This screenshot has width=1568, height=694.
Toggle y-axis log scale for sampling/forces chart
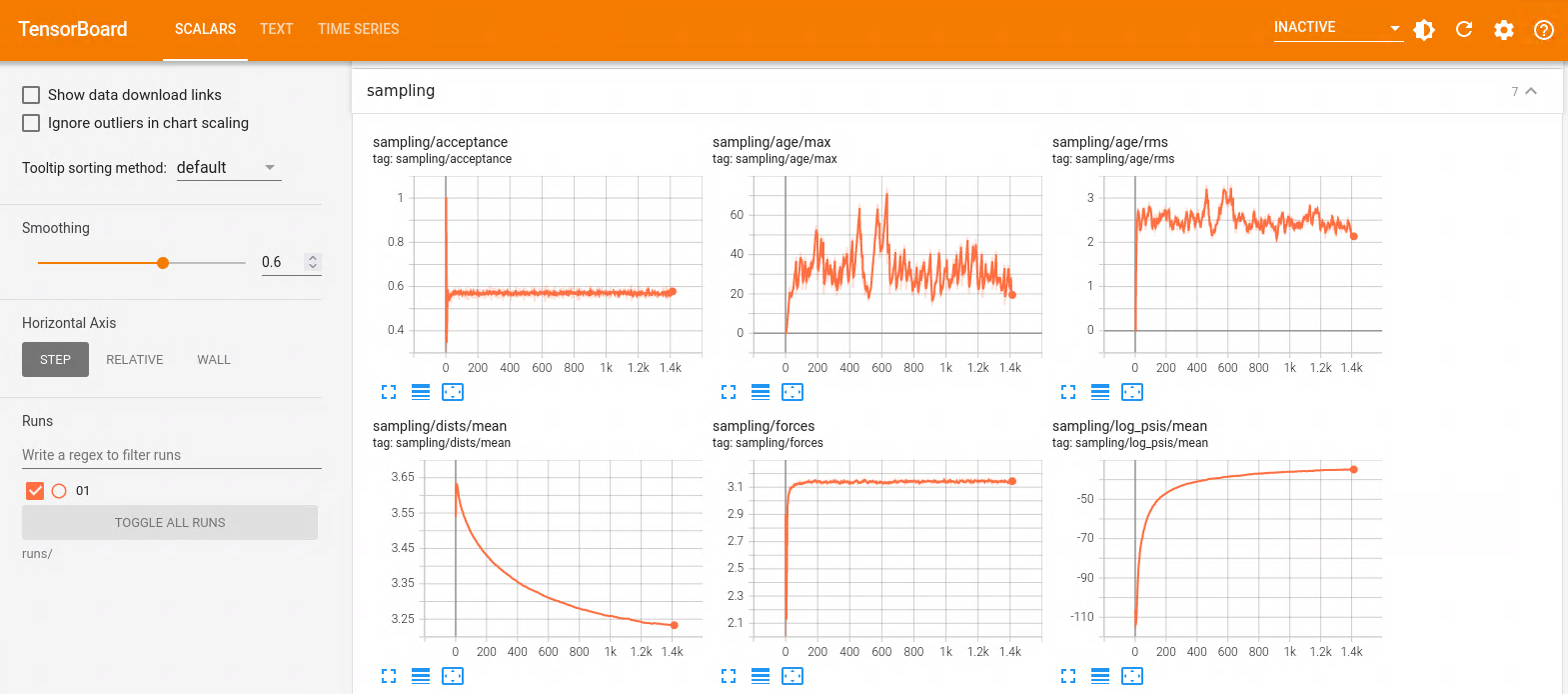tap(761, 676)
